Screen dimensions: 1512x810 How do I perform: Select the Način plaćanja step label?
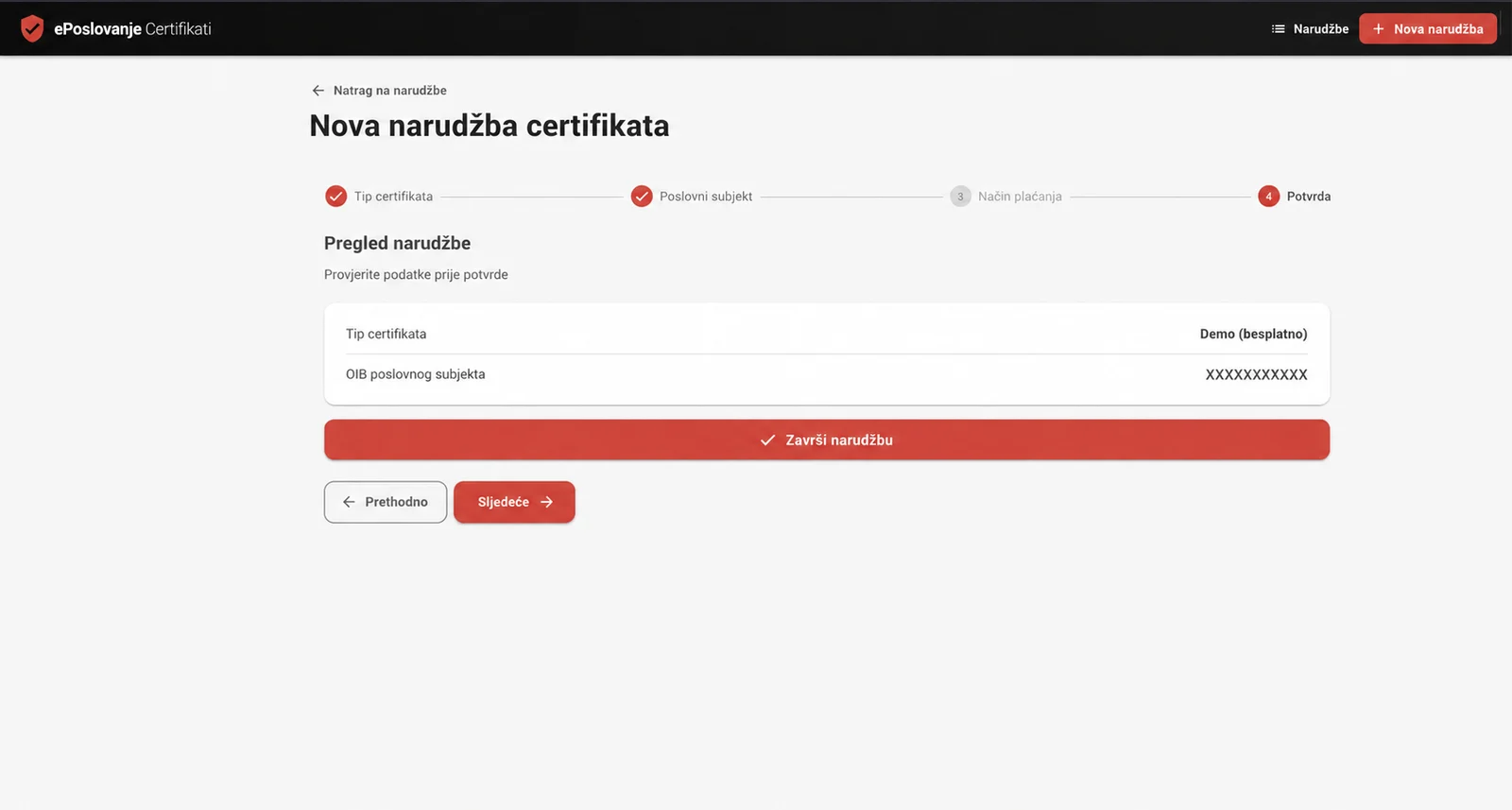[x=1020, y=197]
